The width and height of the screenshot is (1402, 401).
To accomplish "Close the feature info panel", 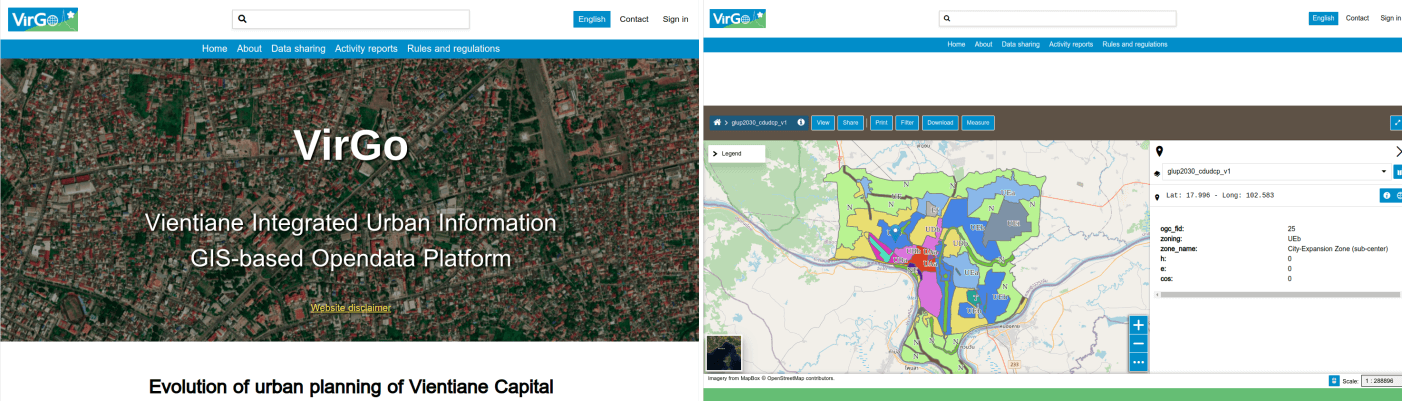I will (1398, 151).
